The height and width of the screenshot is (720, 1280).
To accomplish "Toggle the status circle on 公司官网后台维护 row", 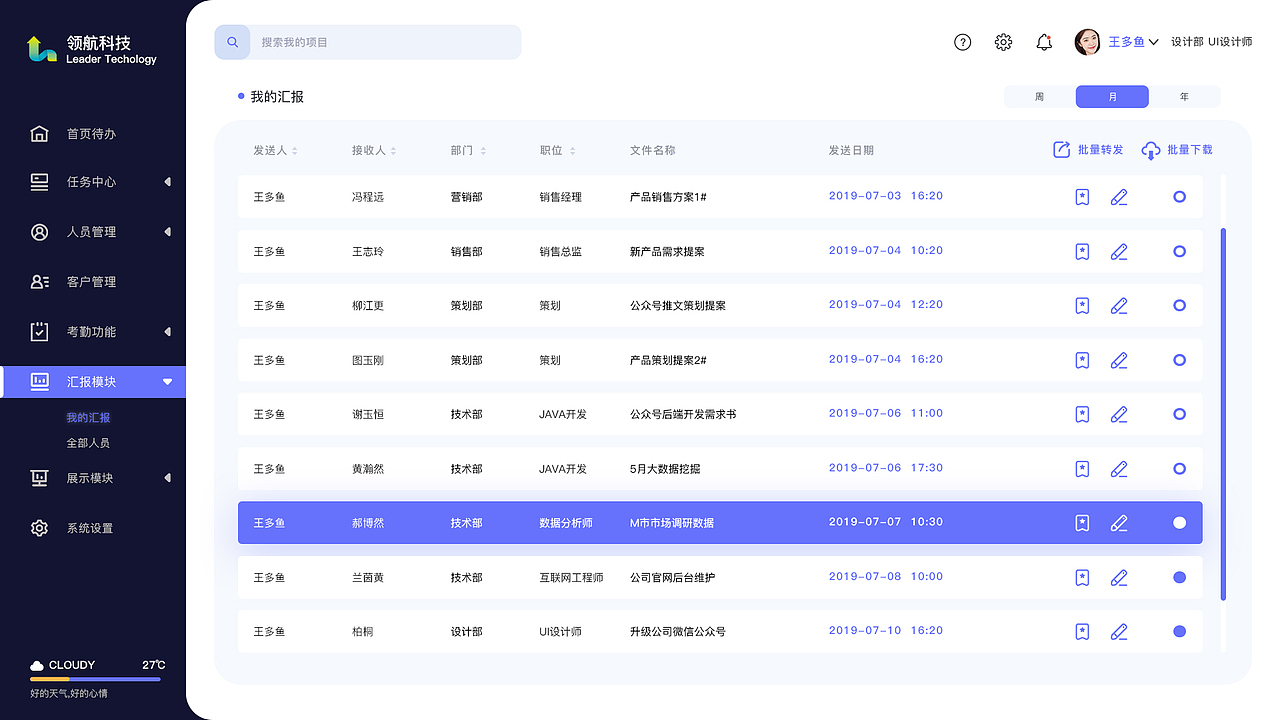I will (1179, 577).
